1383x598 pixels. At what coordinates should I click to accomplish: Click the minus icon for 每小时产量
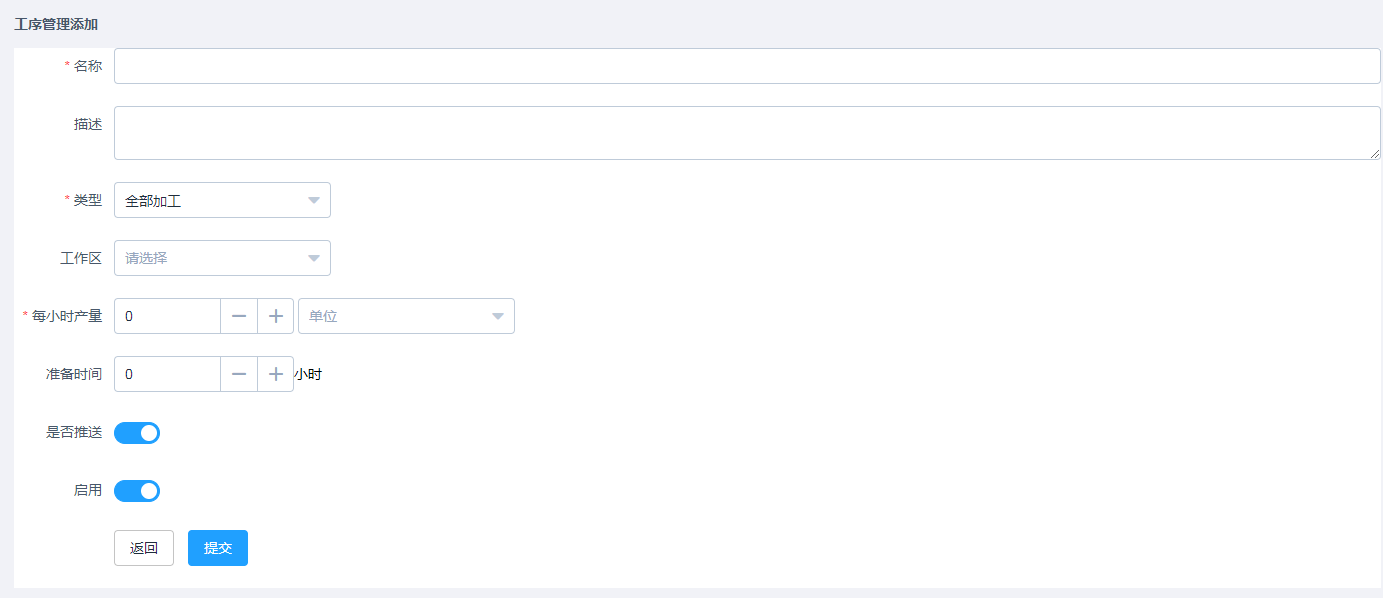[x=239, y=316]
